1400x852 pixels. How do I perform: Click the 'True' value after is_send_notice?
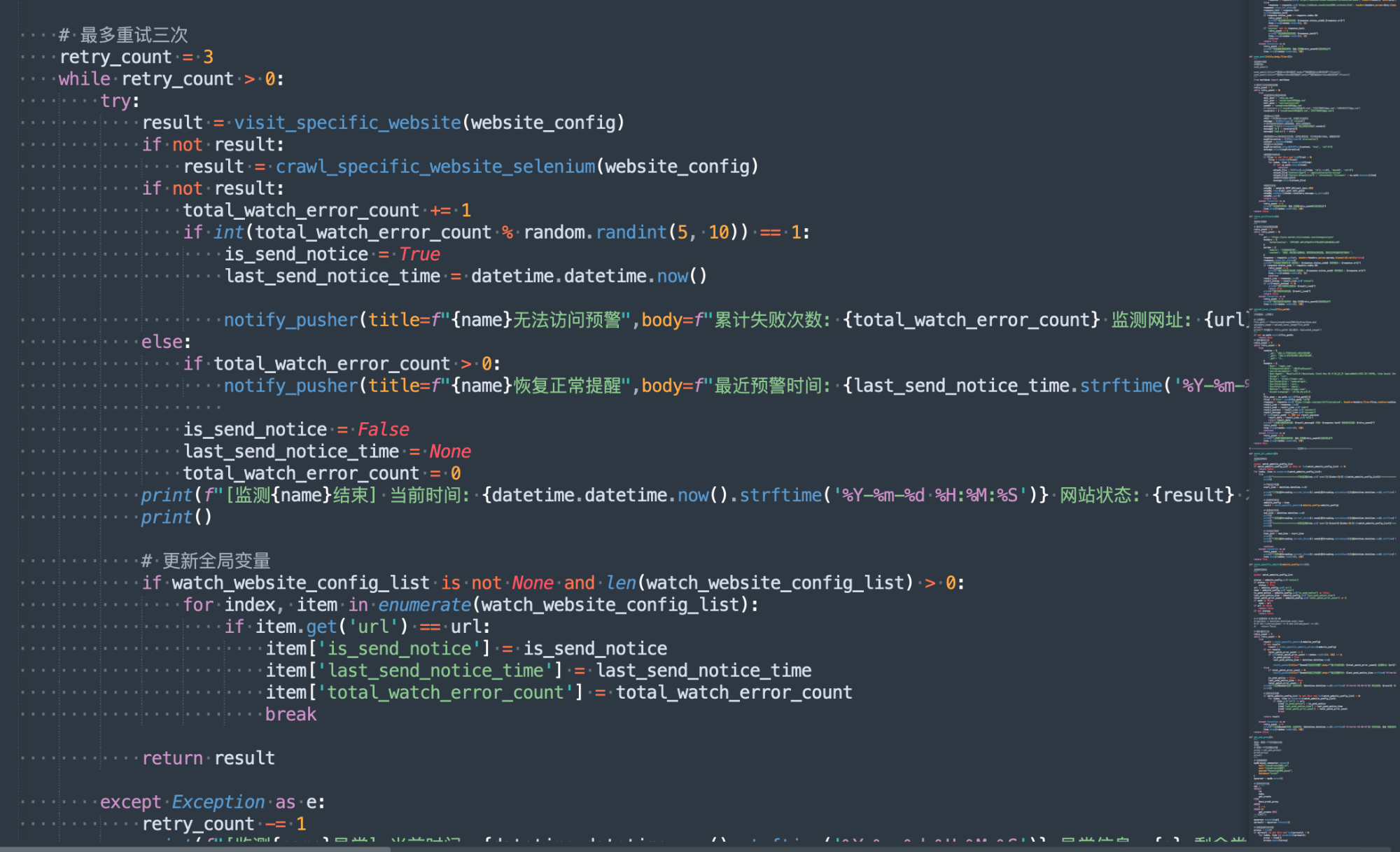(419, 254)
